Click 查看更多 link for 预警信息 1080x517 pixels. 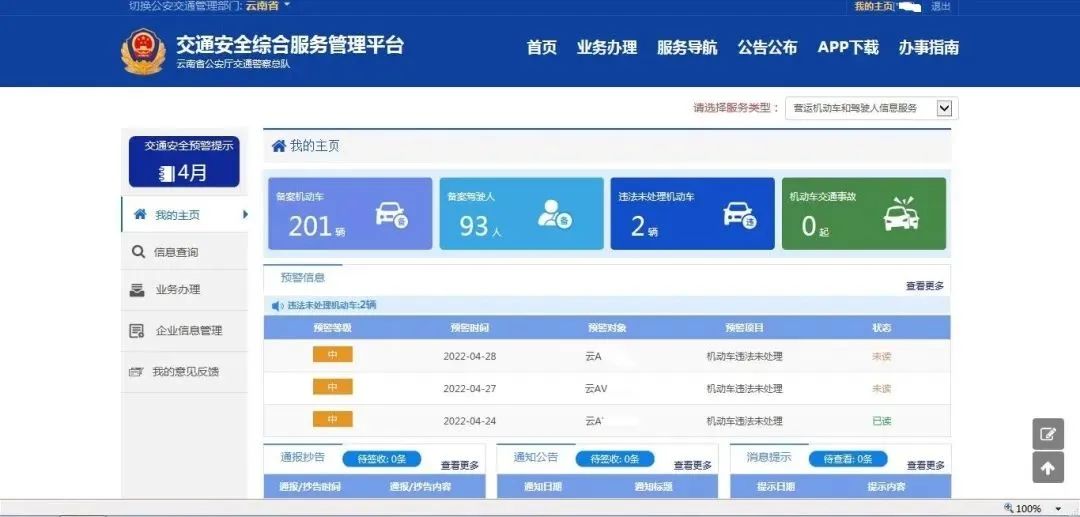[924, 286]
